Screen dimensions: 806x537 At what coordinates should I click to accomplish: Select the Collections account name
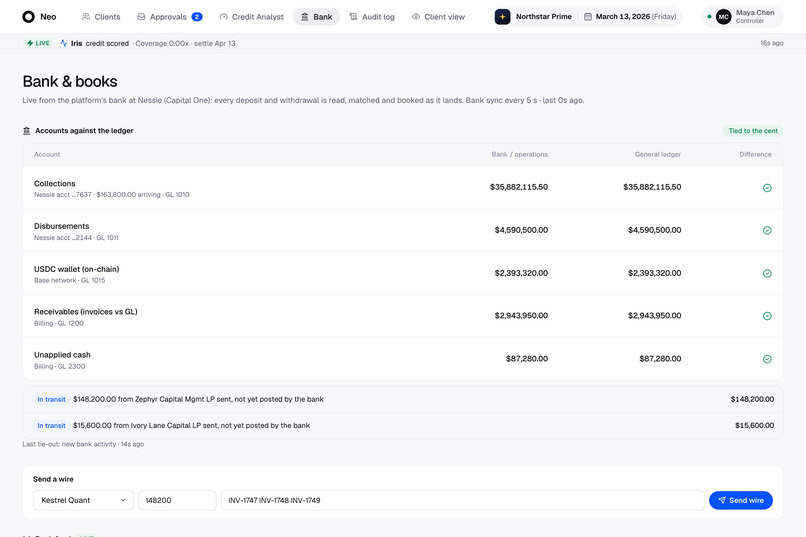coord(54,183)
